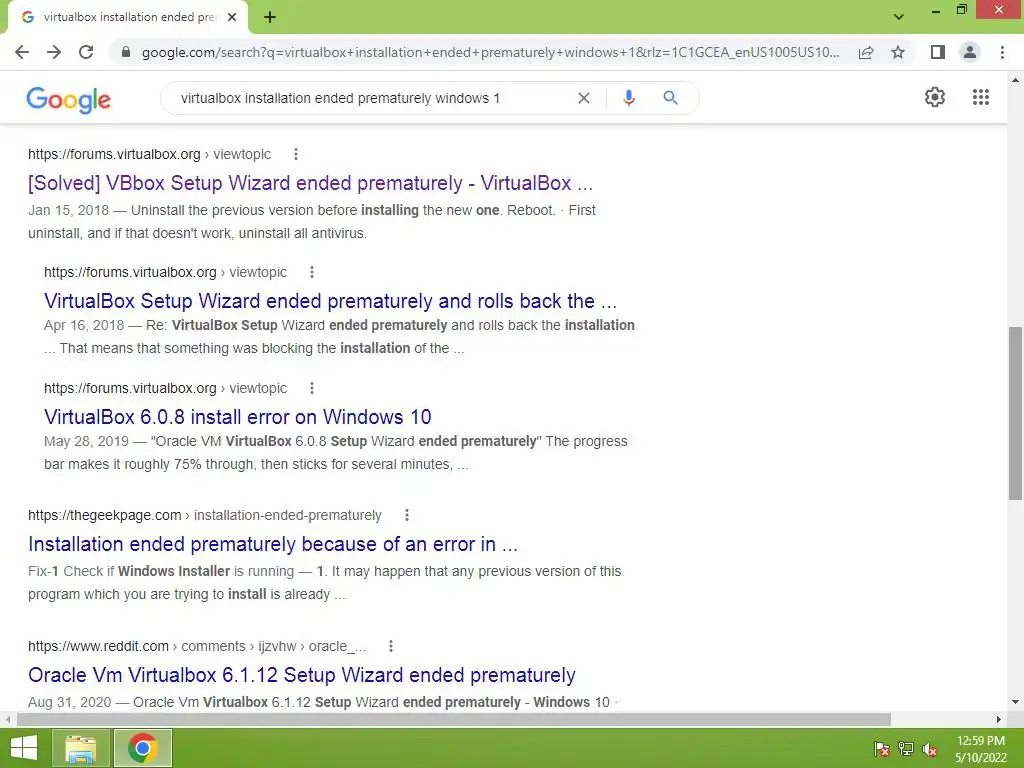Click the first forums.virtualbox.org › viewtopic URL
Image resolution: width=1024 pixels, height=768 pixels.
point(149,154)
